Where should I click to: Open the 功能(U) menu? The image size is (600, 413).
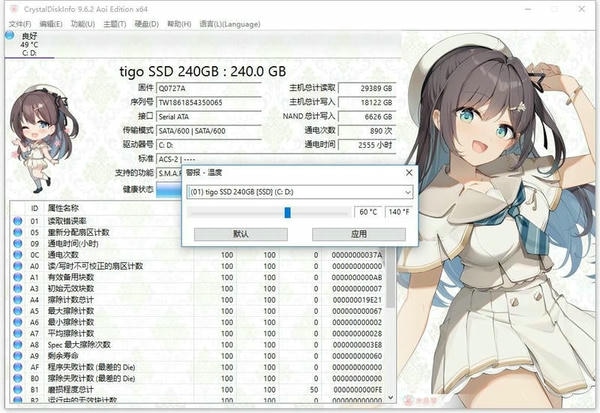tap(83, 24)
